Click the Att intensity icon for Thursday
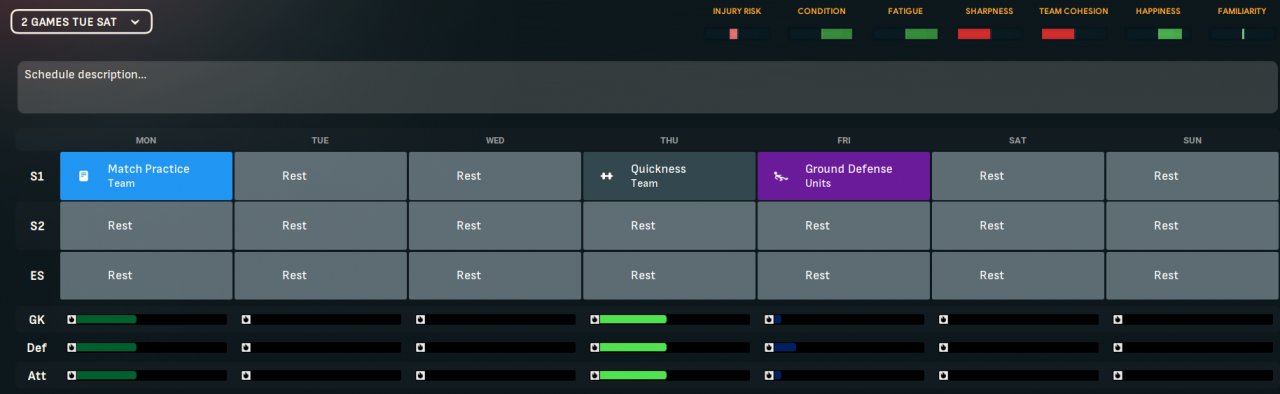The image size is (1280, 394). pos(594,376)
